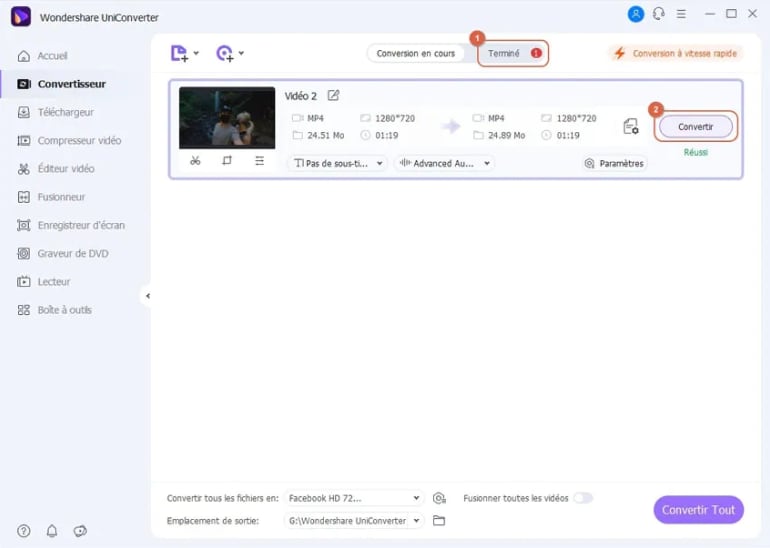Expand the Facebook HD 72 format dropdown

(x=354, y=498)
